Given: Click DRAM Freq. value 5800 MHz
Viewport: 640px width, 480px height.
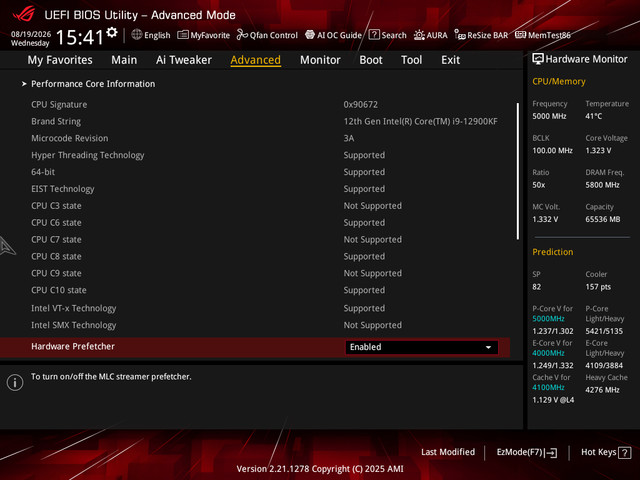Looking at the screenshot, I should [602, 185].
